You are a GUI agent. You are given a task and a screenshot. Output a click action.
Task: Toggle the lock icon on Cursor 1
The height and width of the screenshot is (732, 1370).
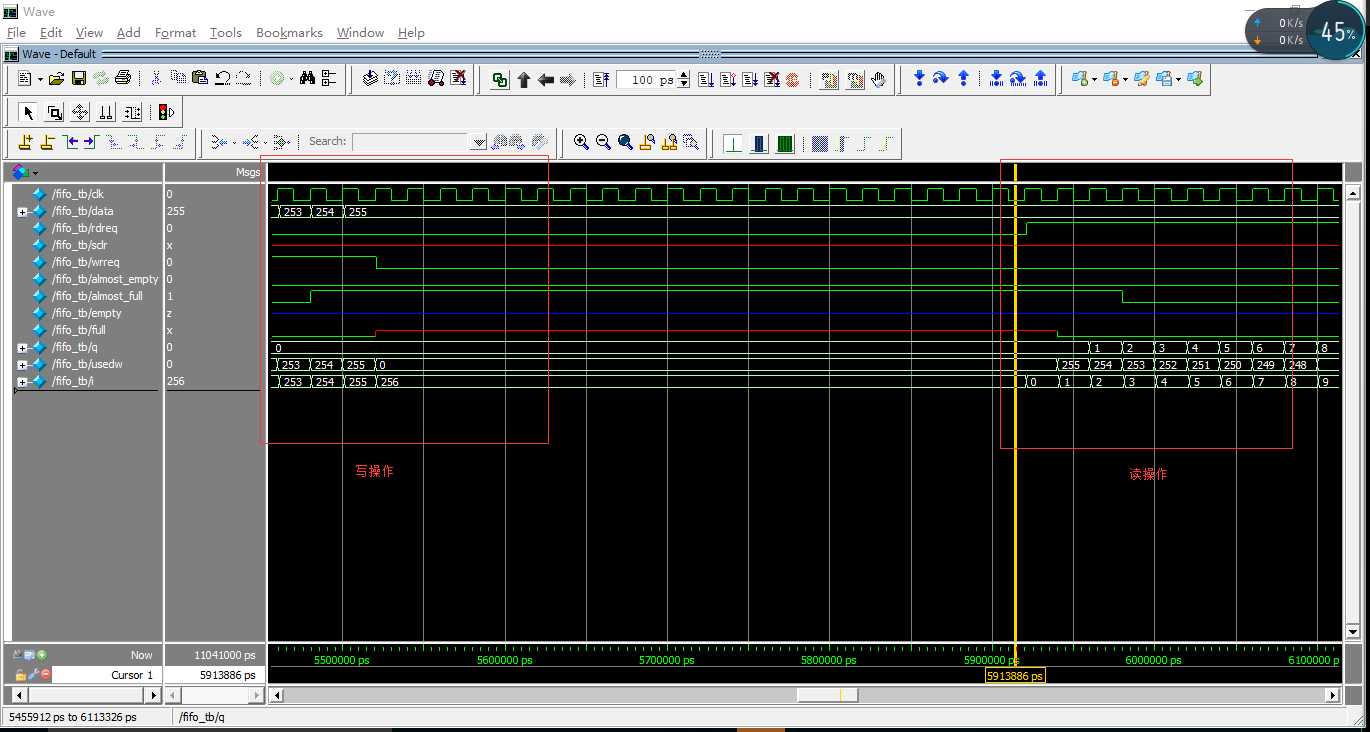[20, 675]
